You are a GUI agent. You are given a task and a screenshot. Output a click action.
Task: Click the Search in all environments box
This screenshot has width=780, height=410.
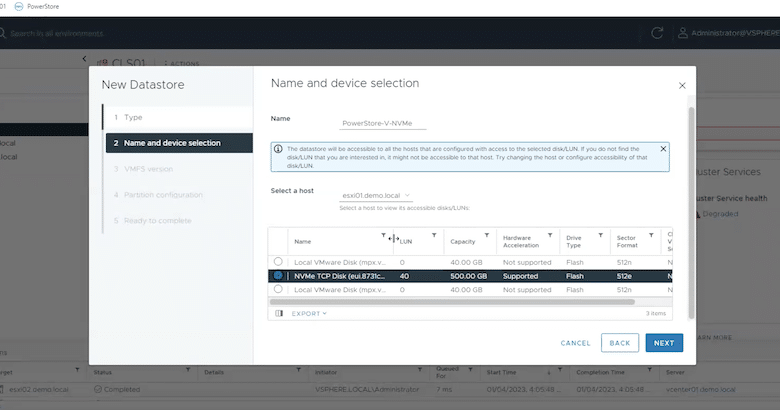[56, 33]
